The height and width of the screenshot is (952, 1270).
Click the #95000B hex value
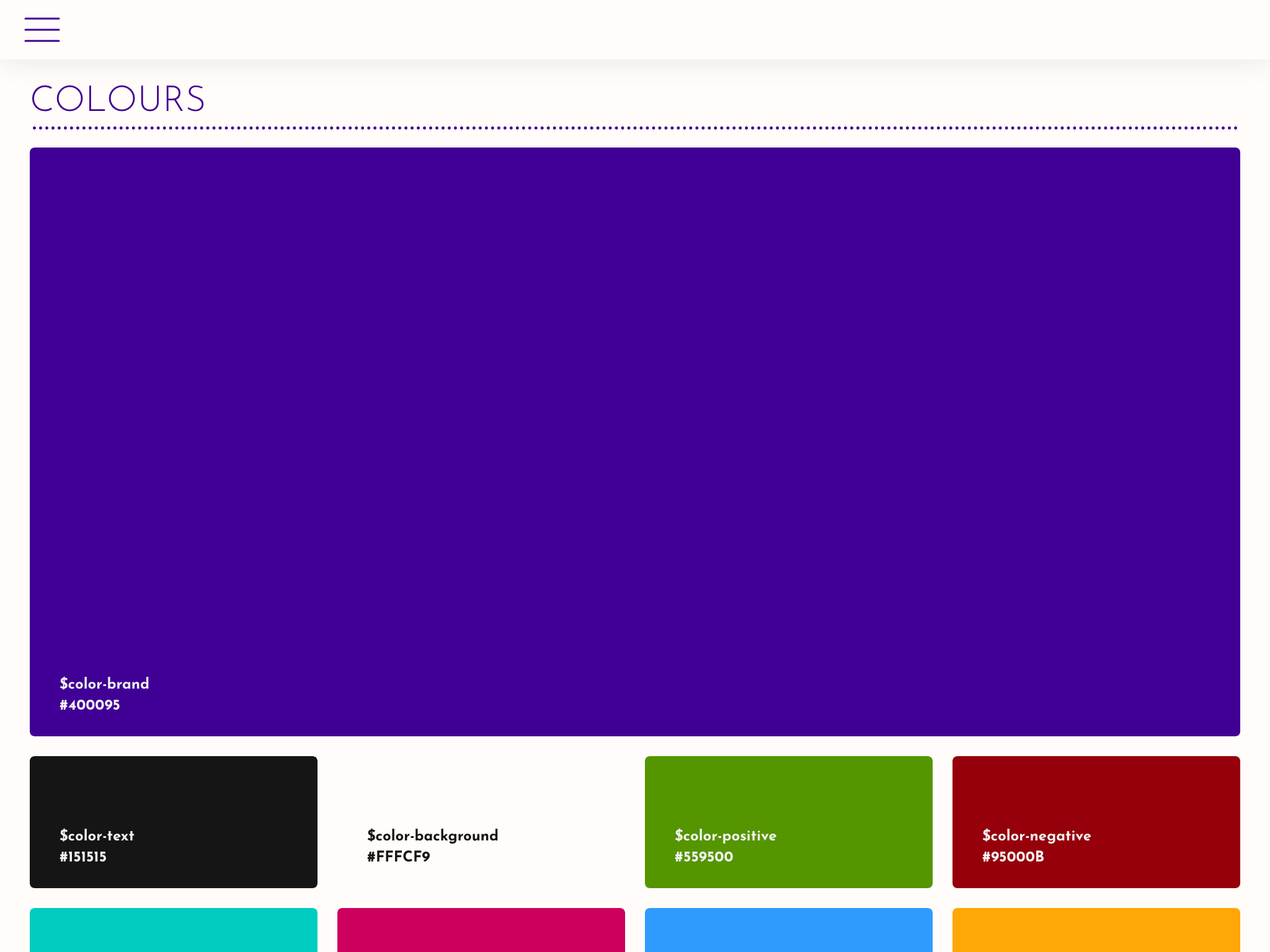pyautogui.click(x=1013, y=857)
